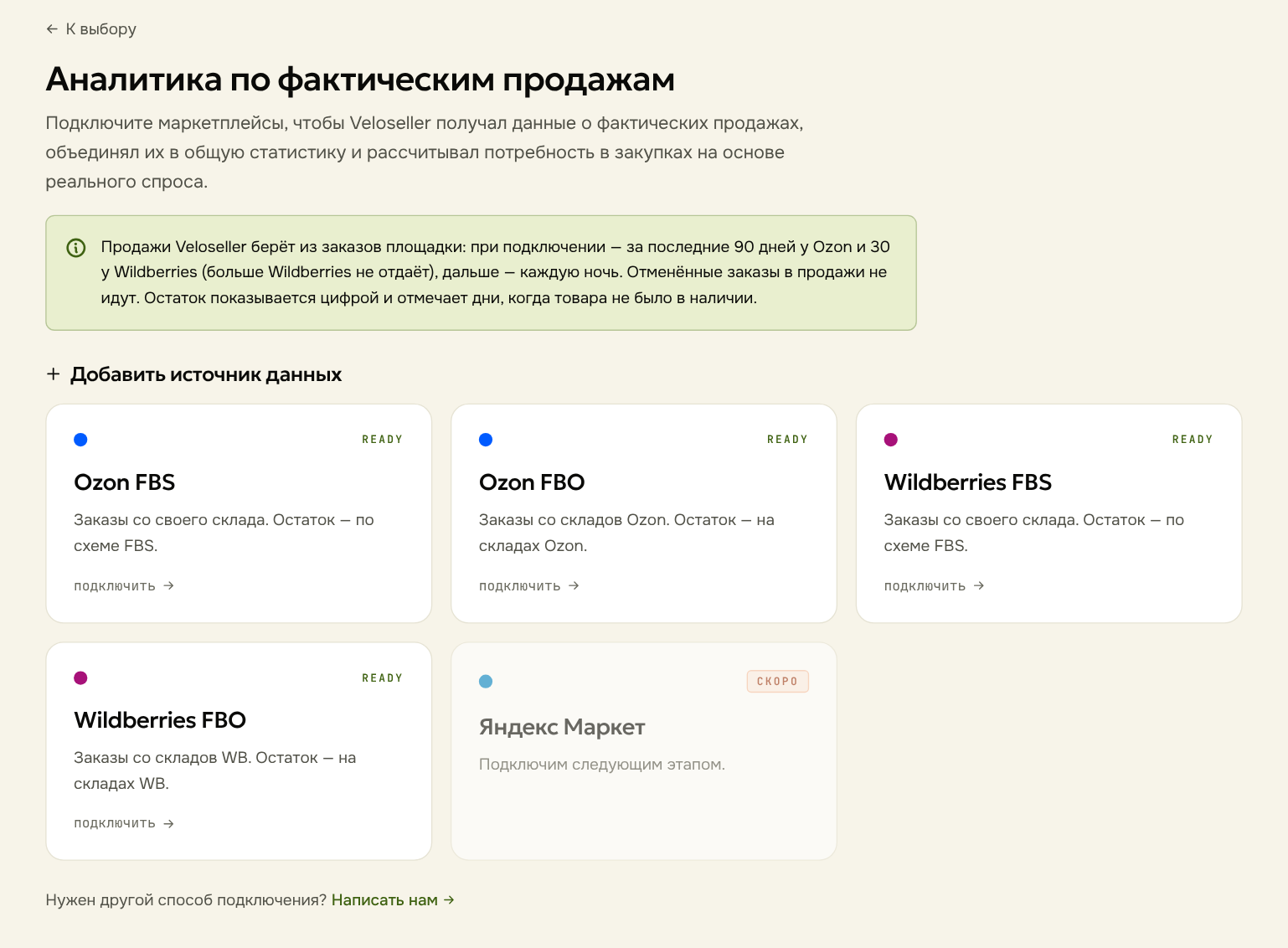Connect Ozon FBS via подключить
The width and height of the screenshot is (1288, 948).
click(x=124, y=586)
